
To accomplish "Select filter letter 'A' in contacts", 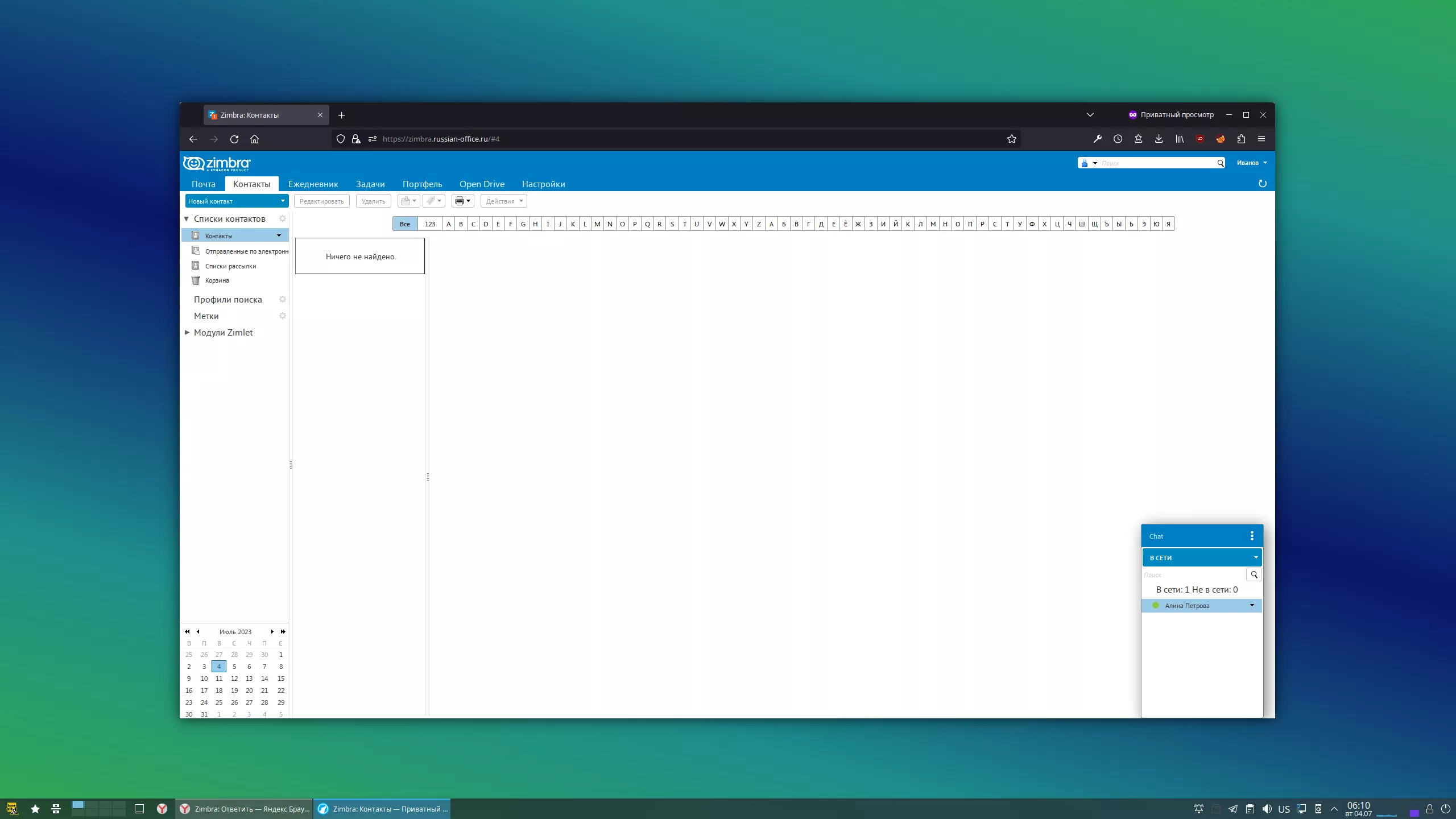I will [x=448, y=224].
